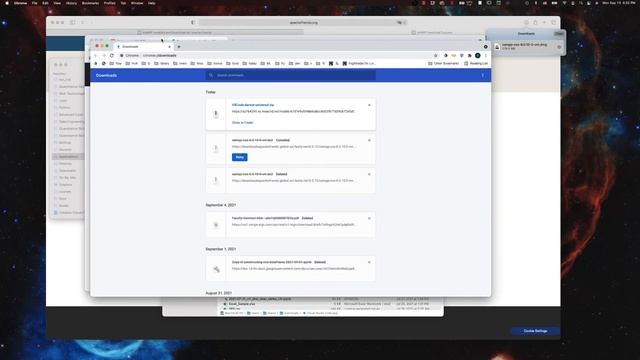Show xampp download in Safari downloads popover
Screen dimensions: 640x360
pyautogui.click(x=559, y=47)
